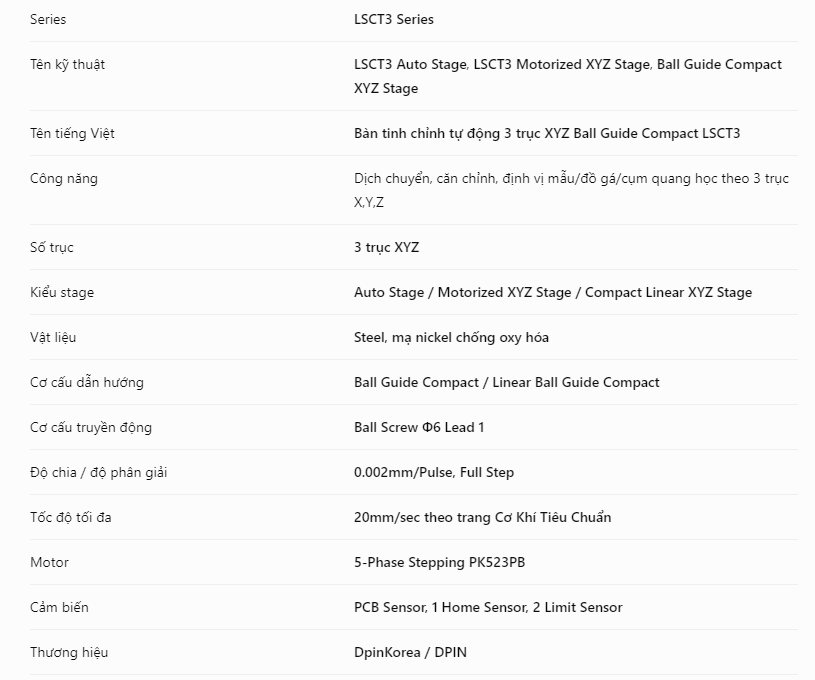
Task: Click the '0.002mm/Pulse, Full Step' resolution value
Action: point(434,473)
